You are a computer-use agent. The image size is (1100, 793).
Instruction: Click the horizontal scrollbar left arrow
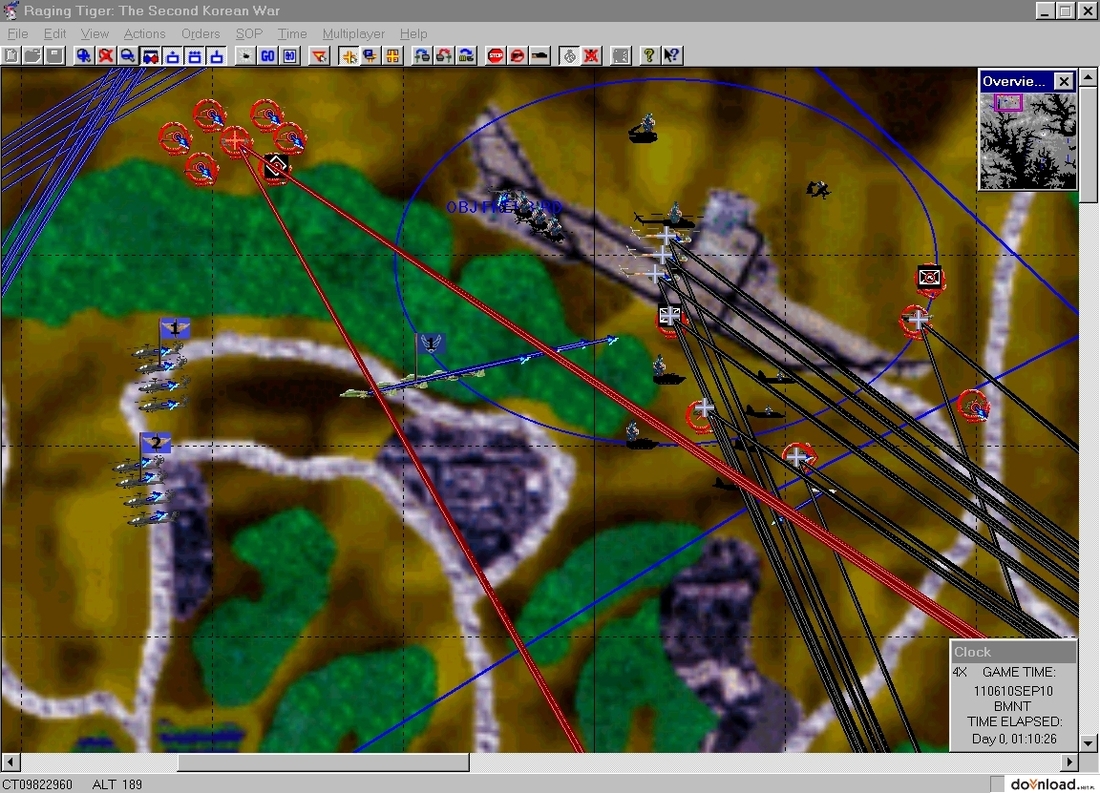[10, 761]
